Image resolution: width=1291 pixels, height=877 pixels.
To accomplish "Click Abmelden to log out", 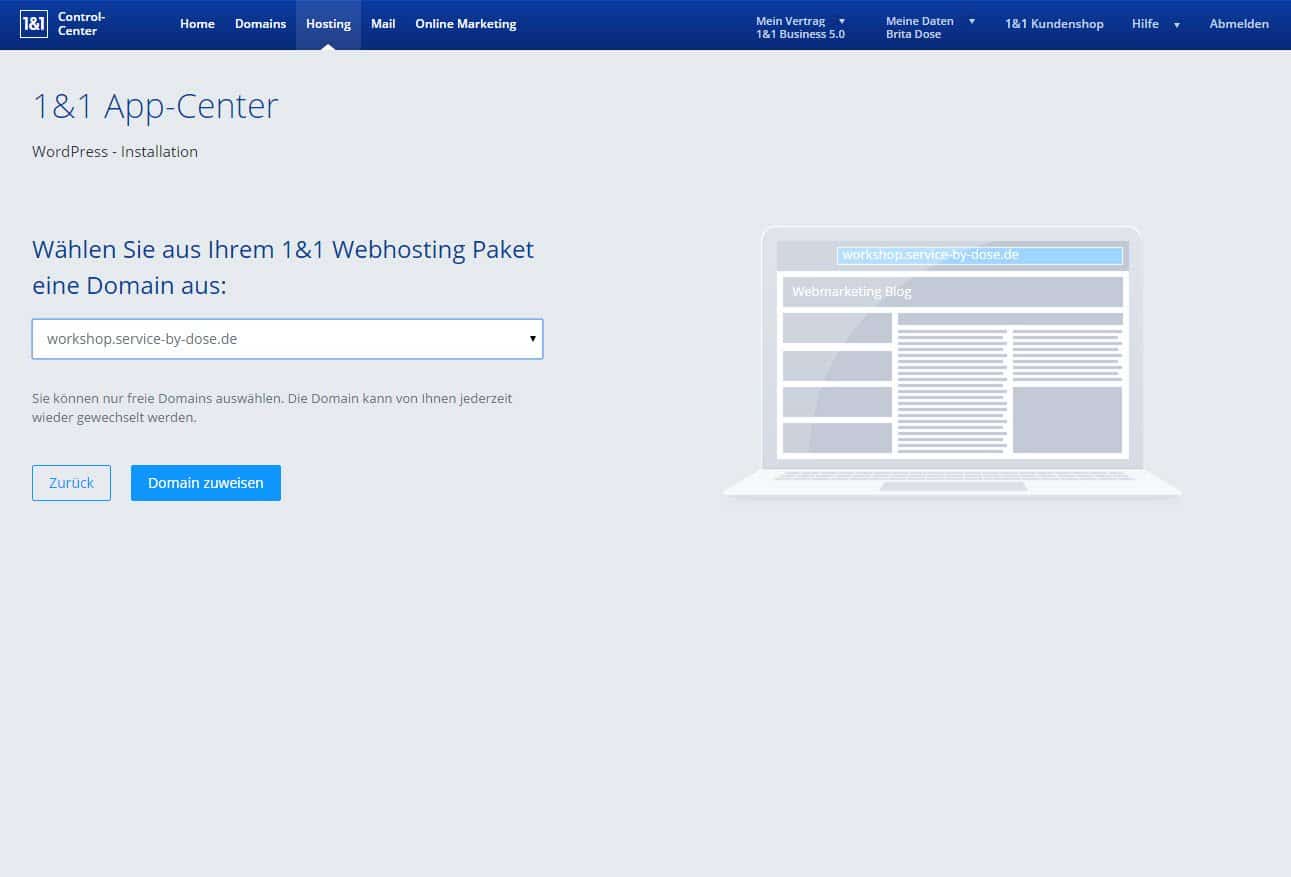I will pyautogui.click(x=1239, y=24).
